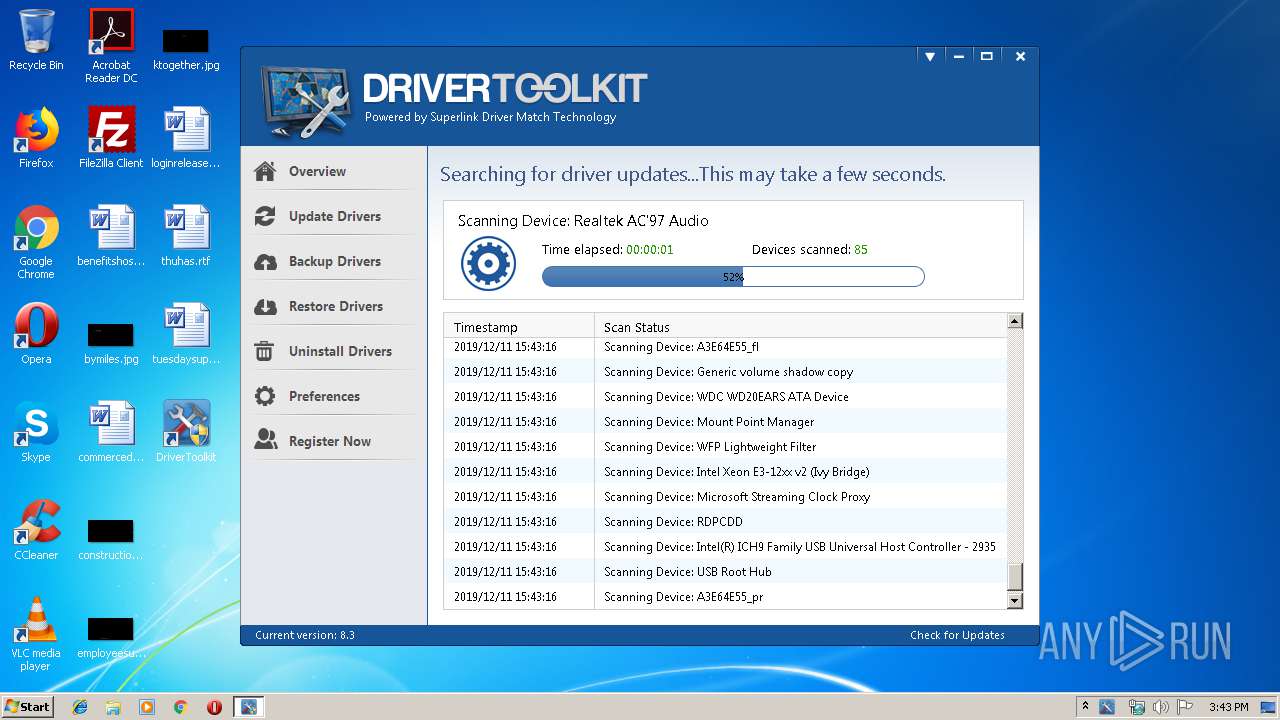
Task: Select row Scanning Device: A3E64E55_pr
Action: 725,597
